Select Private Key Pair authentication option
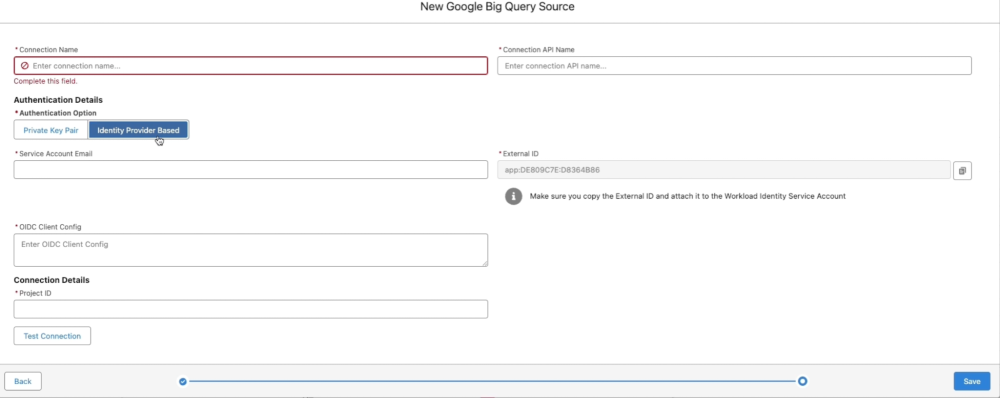This screenshot has height=398, width=1000. click(x=51, y=130)
